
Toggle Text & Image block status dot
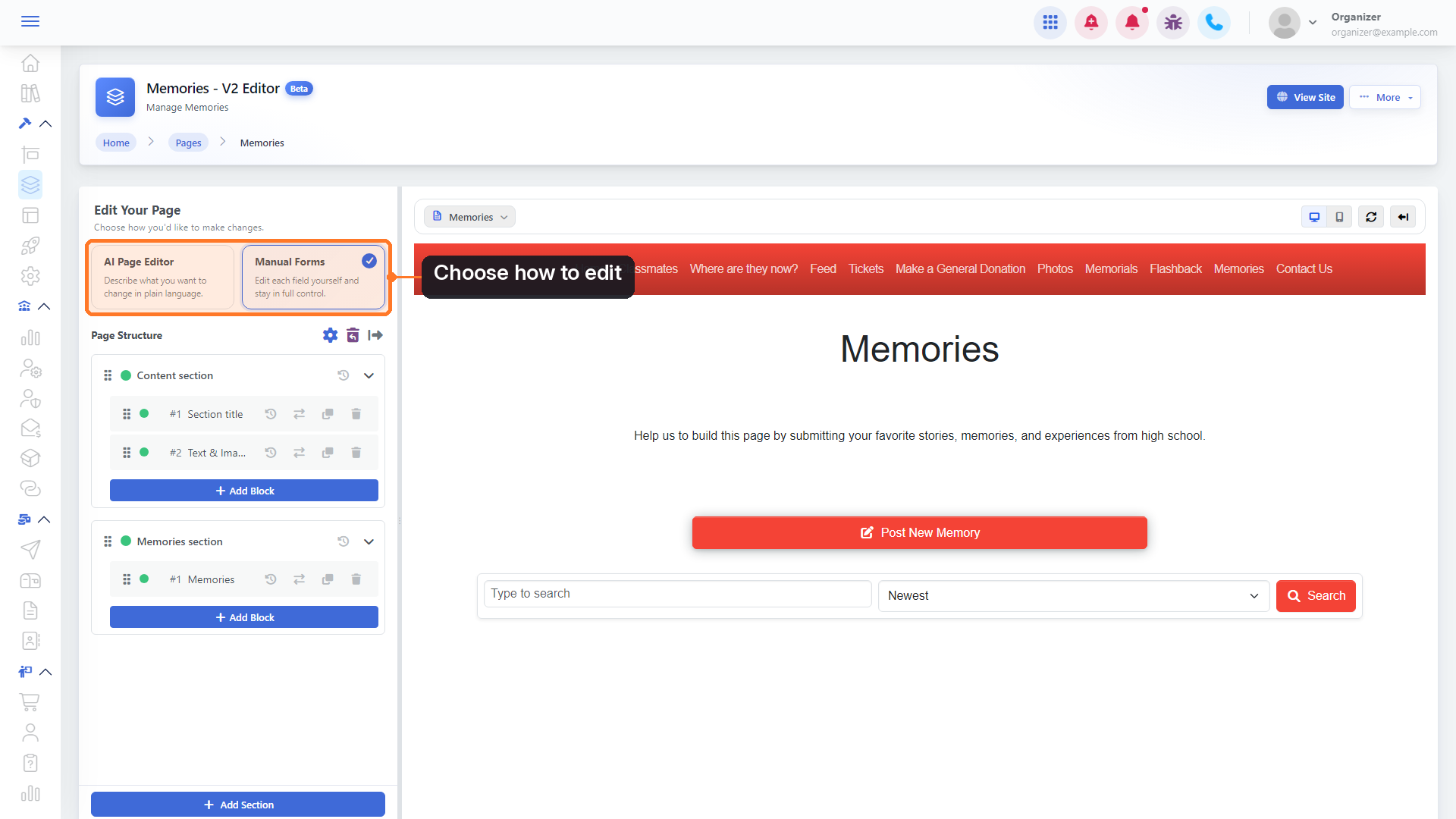click(144, 453)
